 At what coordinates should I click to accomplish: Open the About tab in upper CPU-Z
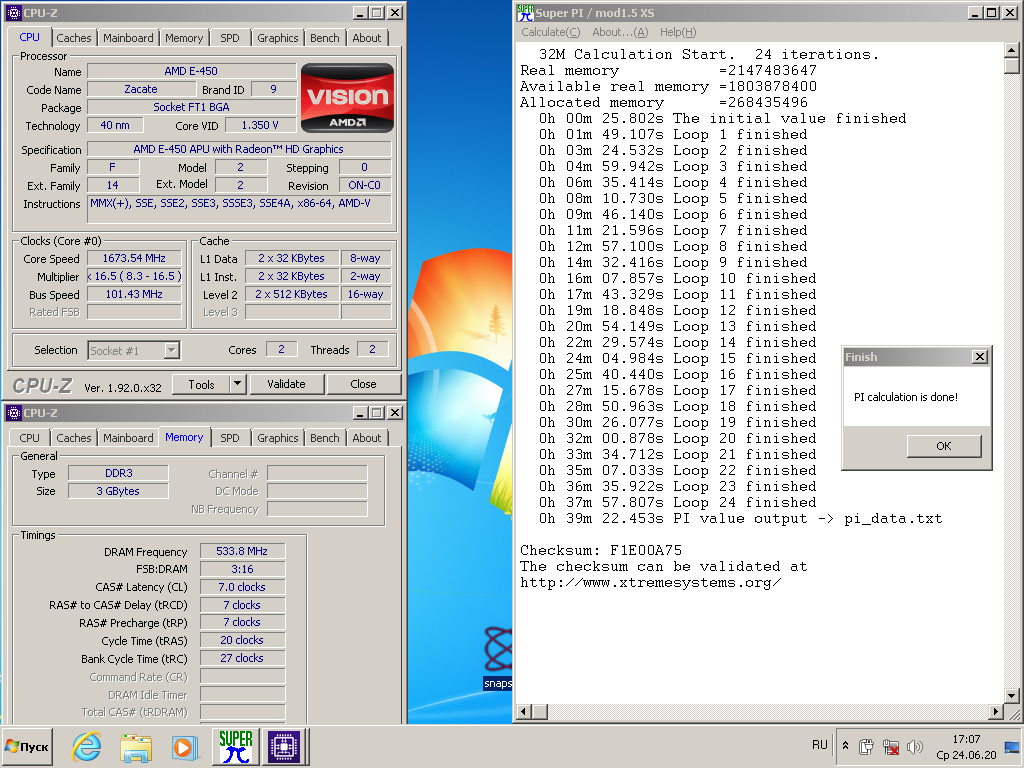pyautogui.click(x=366, y=38)
